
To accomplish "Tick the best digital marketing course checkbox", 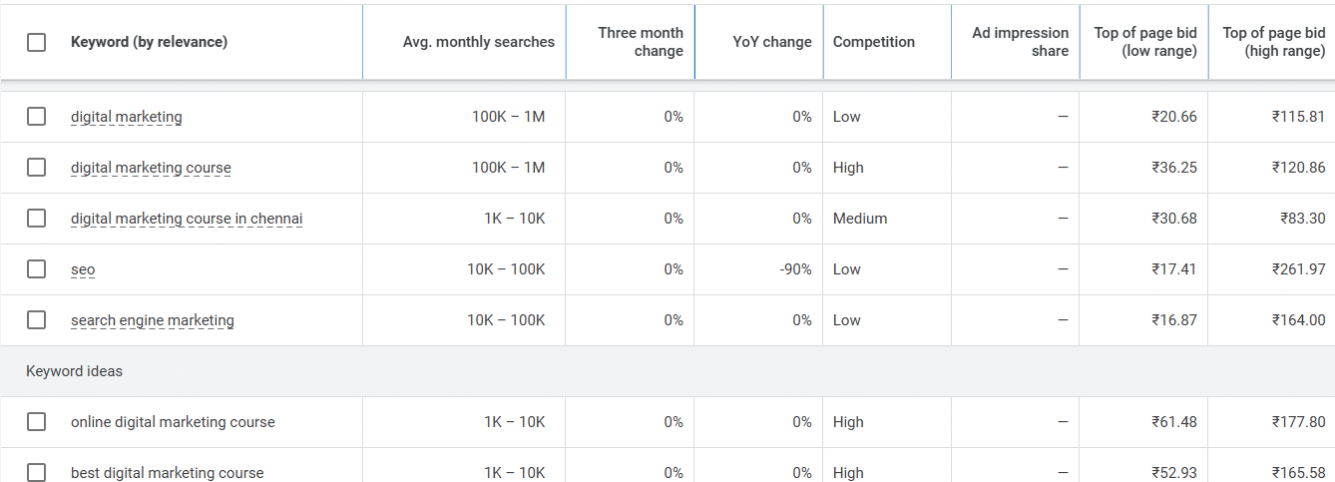I will point(36,472).
